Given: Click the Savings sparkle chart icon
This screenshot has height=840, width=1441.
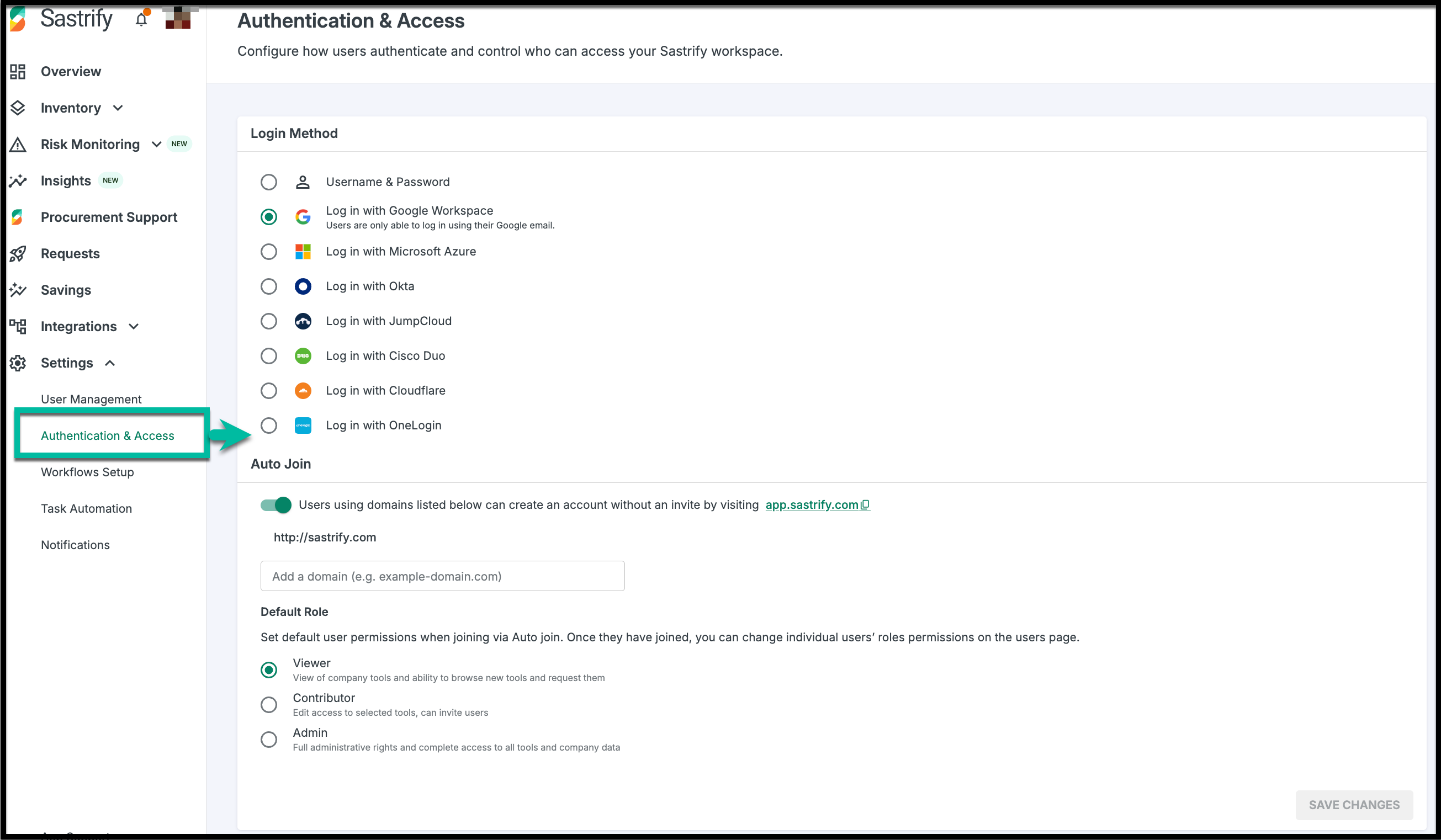Looking at the screenshot, I should 18,290.
